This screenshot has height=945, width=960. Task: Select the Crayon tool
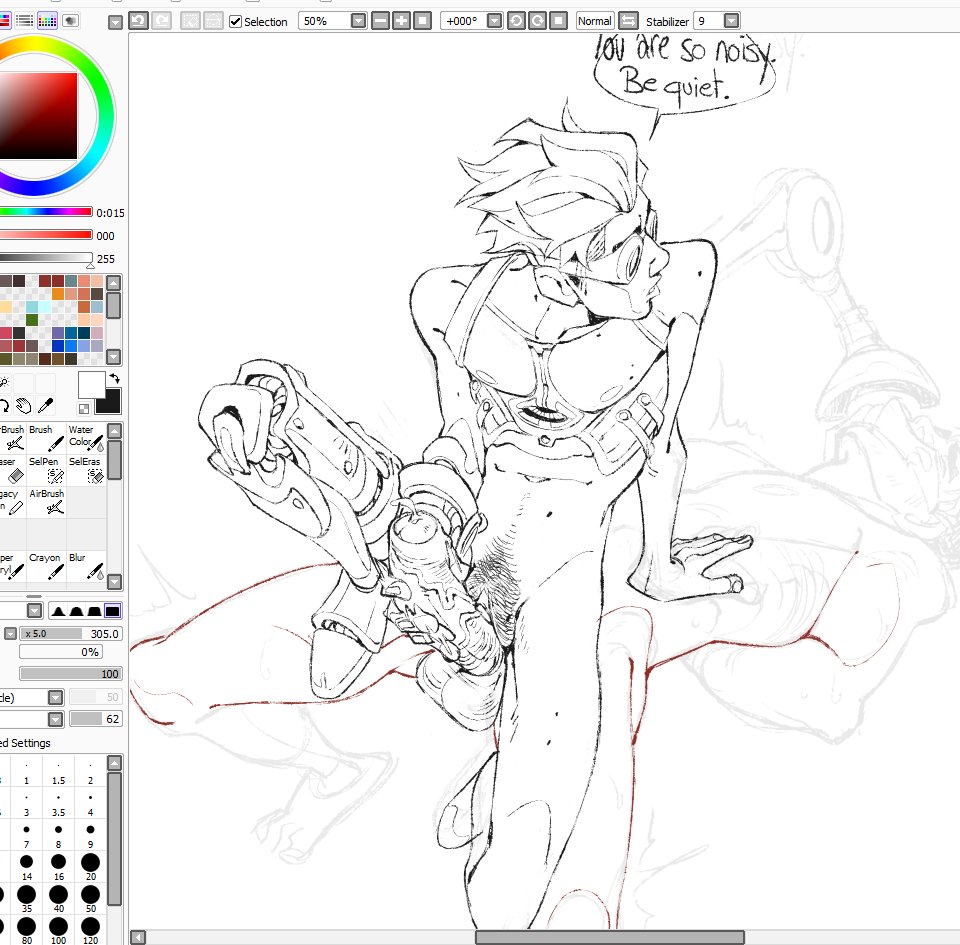47,566
